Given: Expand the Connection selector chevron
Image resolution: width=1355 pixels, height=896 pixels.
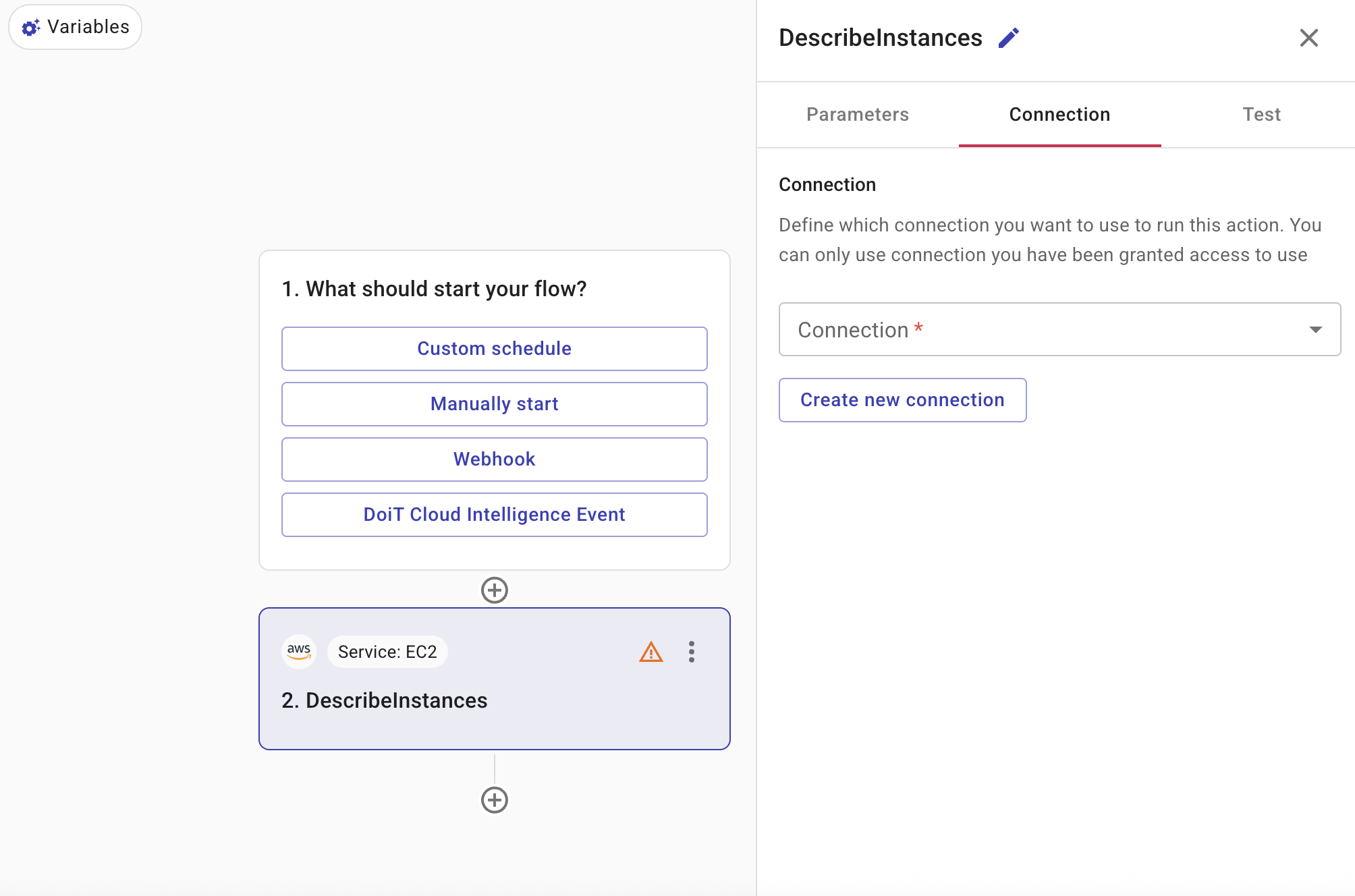Looking at the screenshot, I should click(1317, 329).
